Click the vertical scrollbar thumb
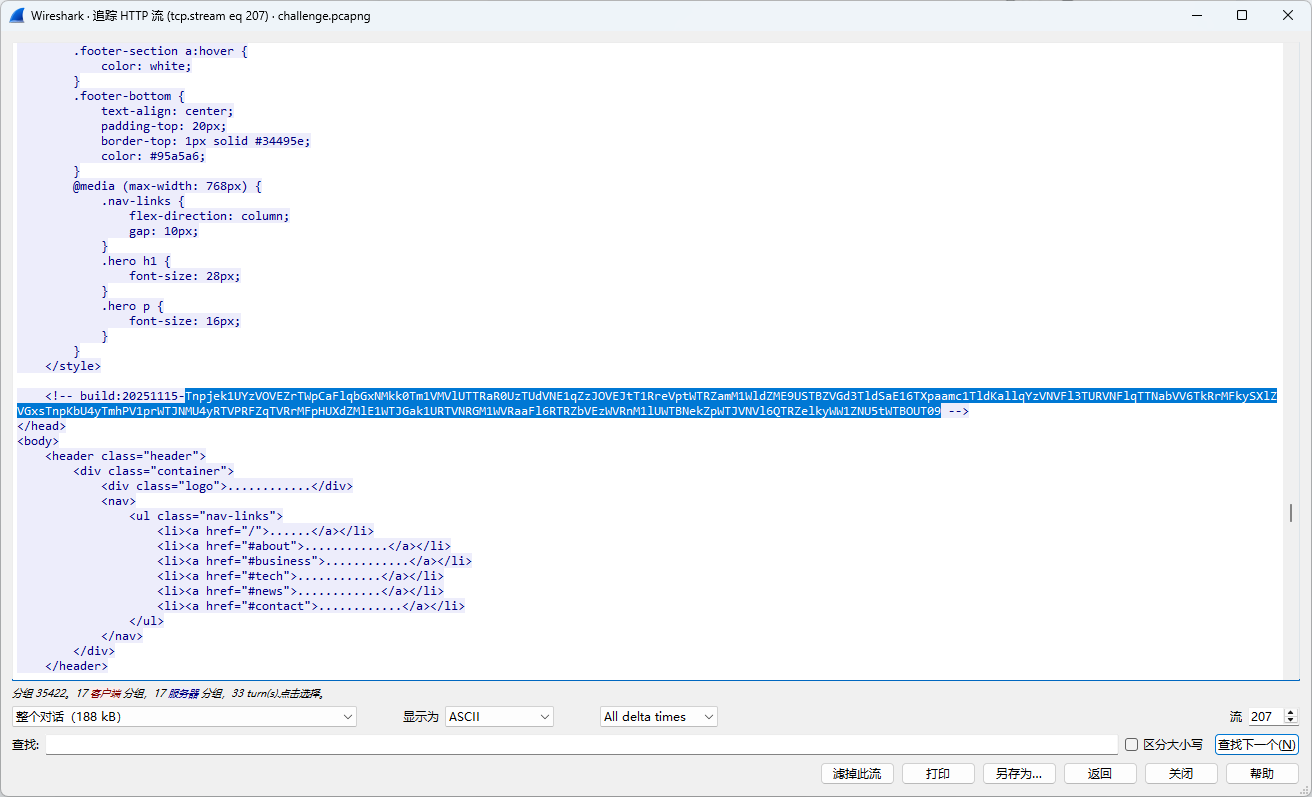Screen dimensions: 1312x797 point(1291,513)
